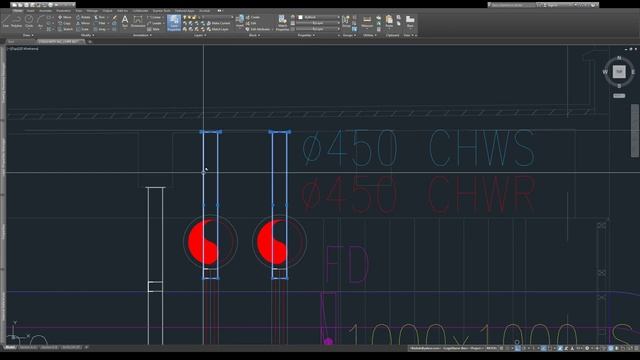Open the Measure utility
The width and height of the screenshot is (640, 360).
pos(367,21)
